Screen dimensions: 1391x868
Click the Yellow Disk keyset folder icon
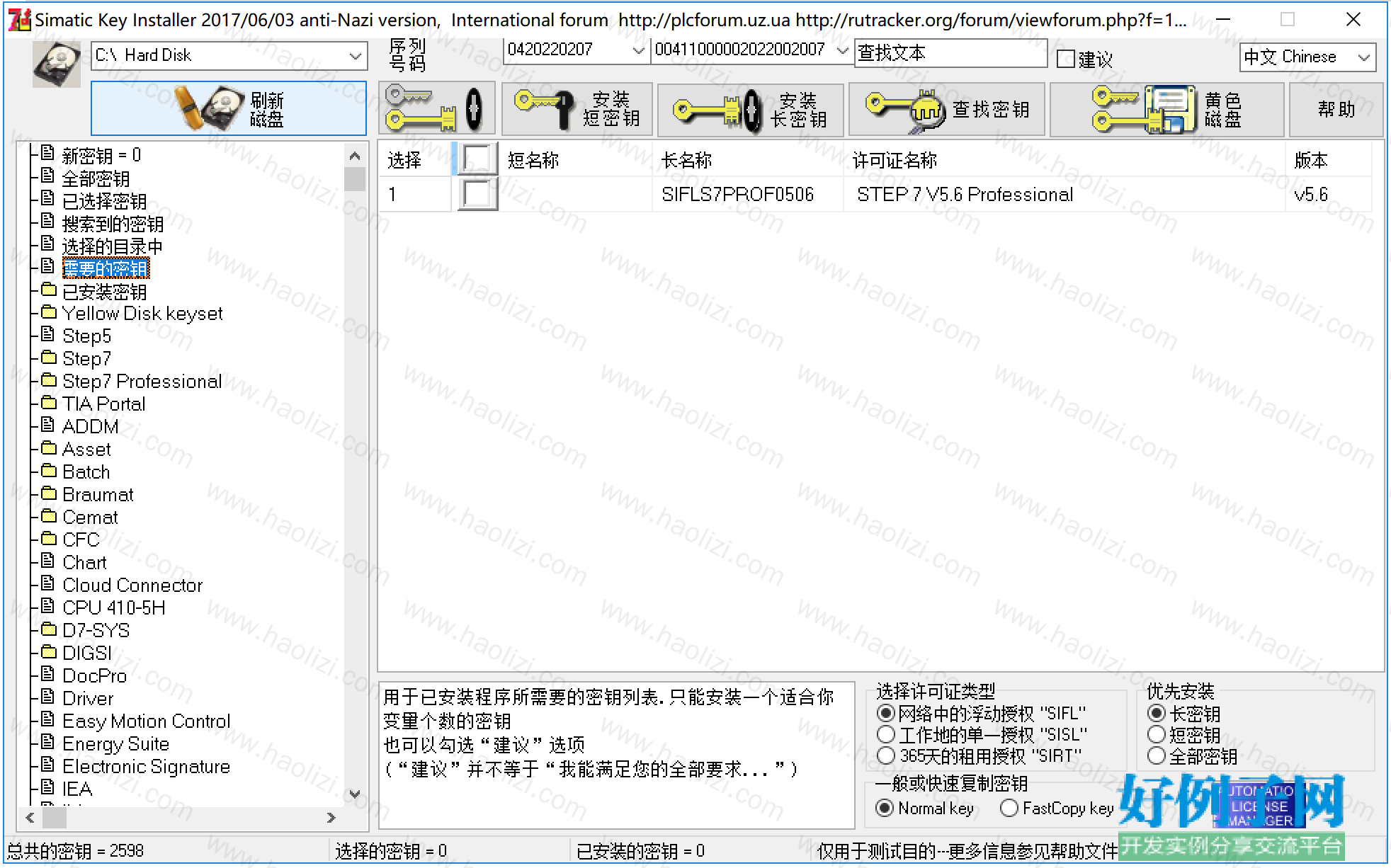pyautogui.click(x=48, y=312)
